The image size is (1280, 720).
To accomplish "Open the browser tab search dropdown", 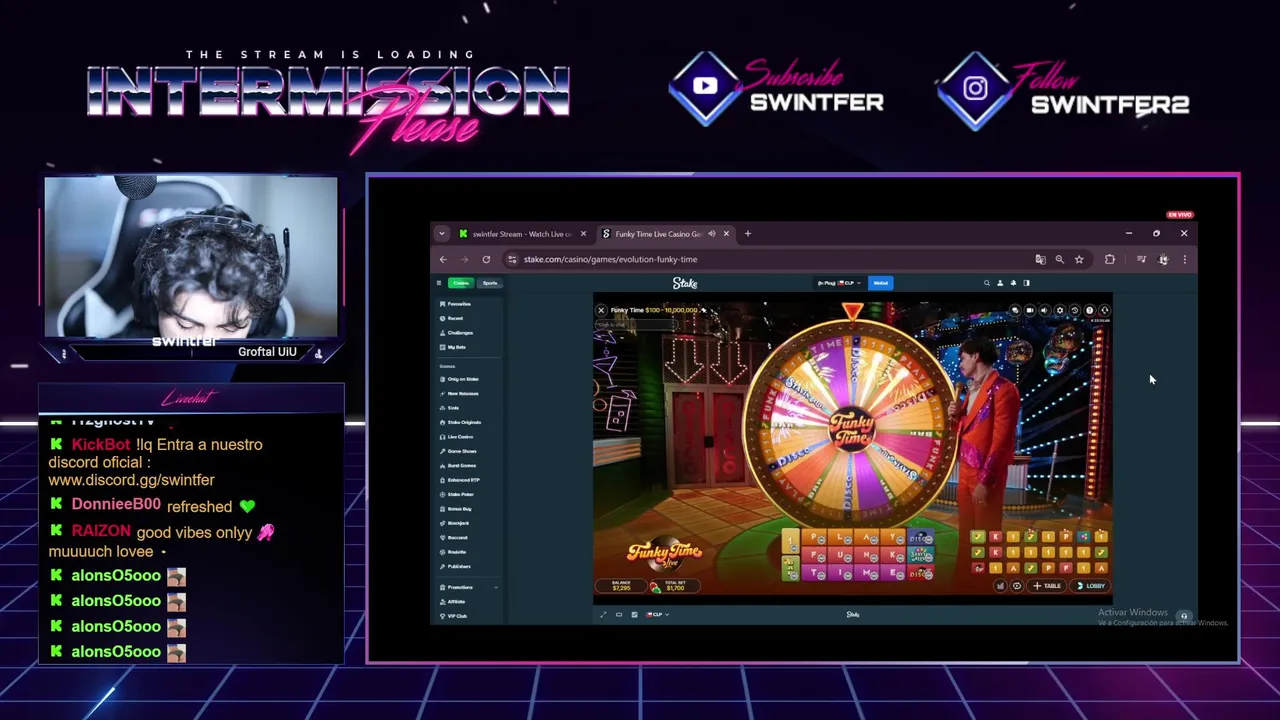I will tap(441, 234).
